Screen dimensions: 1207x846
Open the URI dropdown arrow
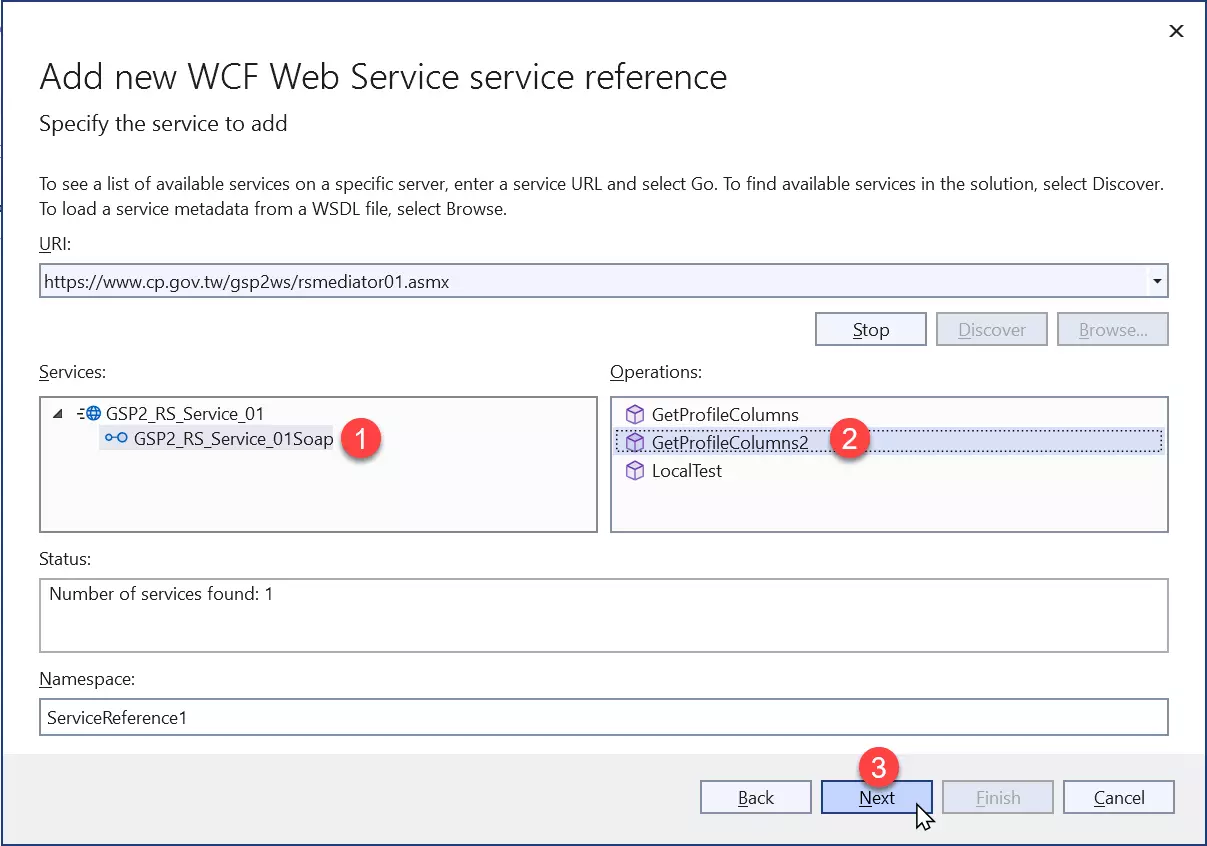[x=1157, y=282]
